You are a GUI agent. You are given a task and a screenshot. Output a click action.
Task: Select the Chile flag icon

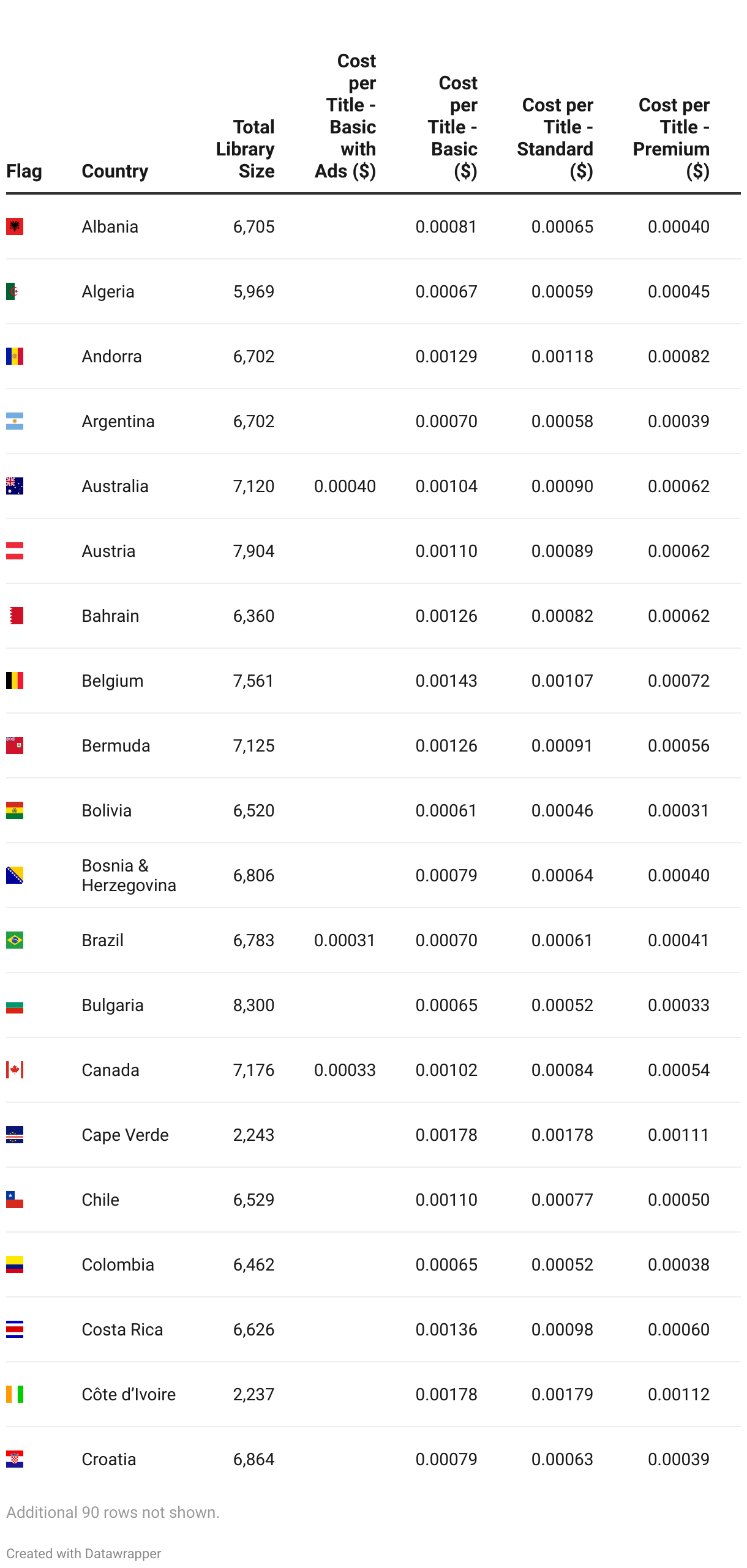pyautogui.click(x=15, y=1200)
